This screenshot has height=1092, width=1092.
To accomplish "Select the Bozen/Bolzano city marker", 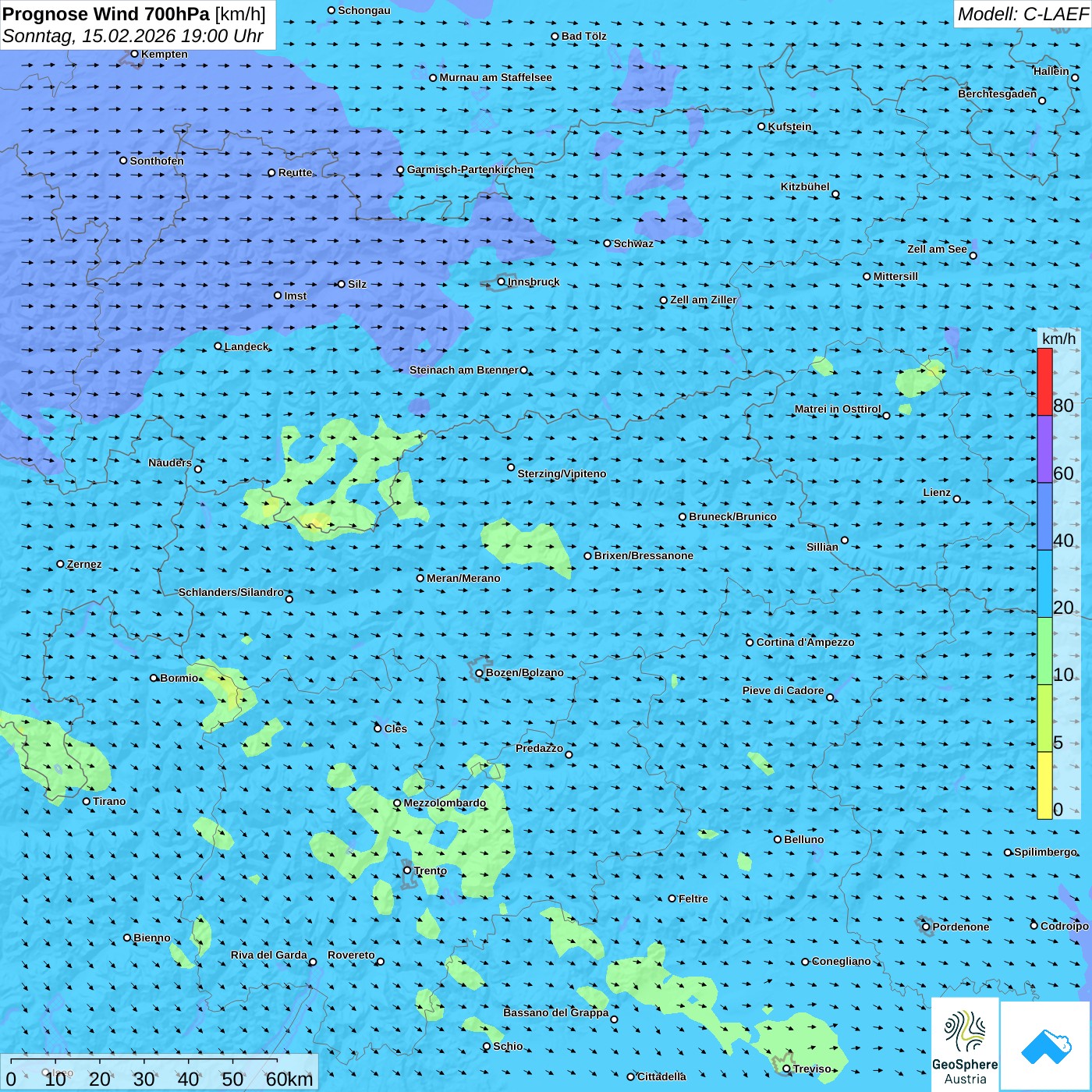I will (479, 673).
